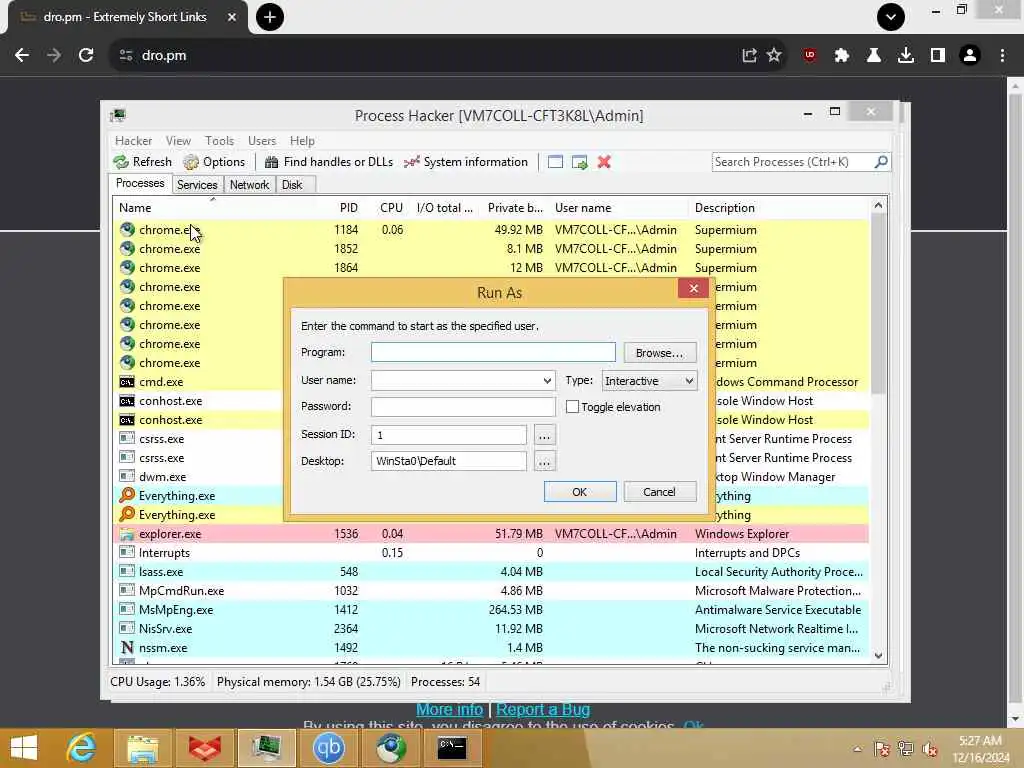This screenshot has height=768, width=1024.
Task: Sort by the User name column header
Action: pyautogui.click(x=618, y=208)
